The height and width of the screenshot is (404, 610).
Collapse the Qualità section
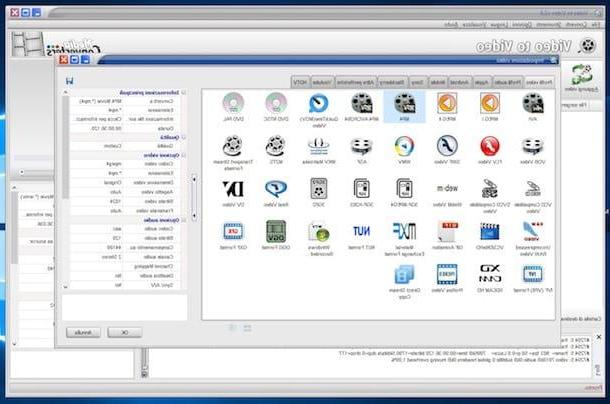coord(183,137)
